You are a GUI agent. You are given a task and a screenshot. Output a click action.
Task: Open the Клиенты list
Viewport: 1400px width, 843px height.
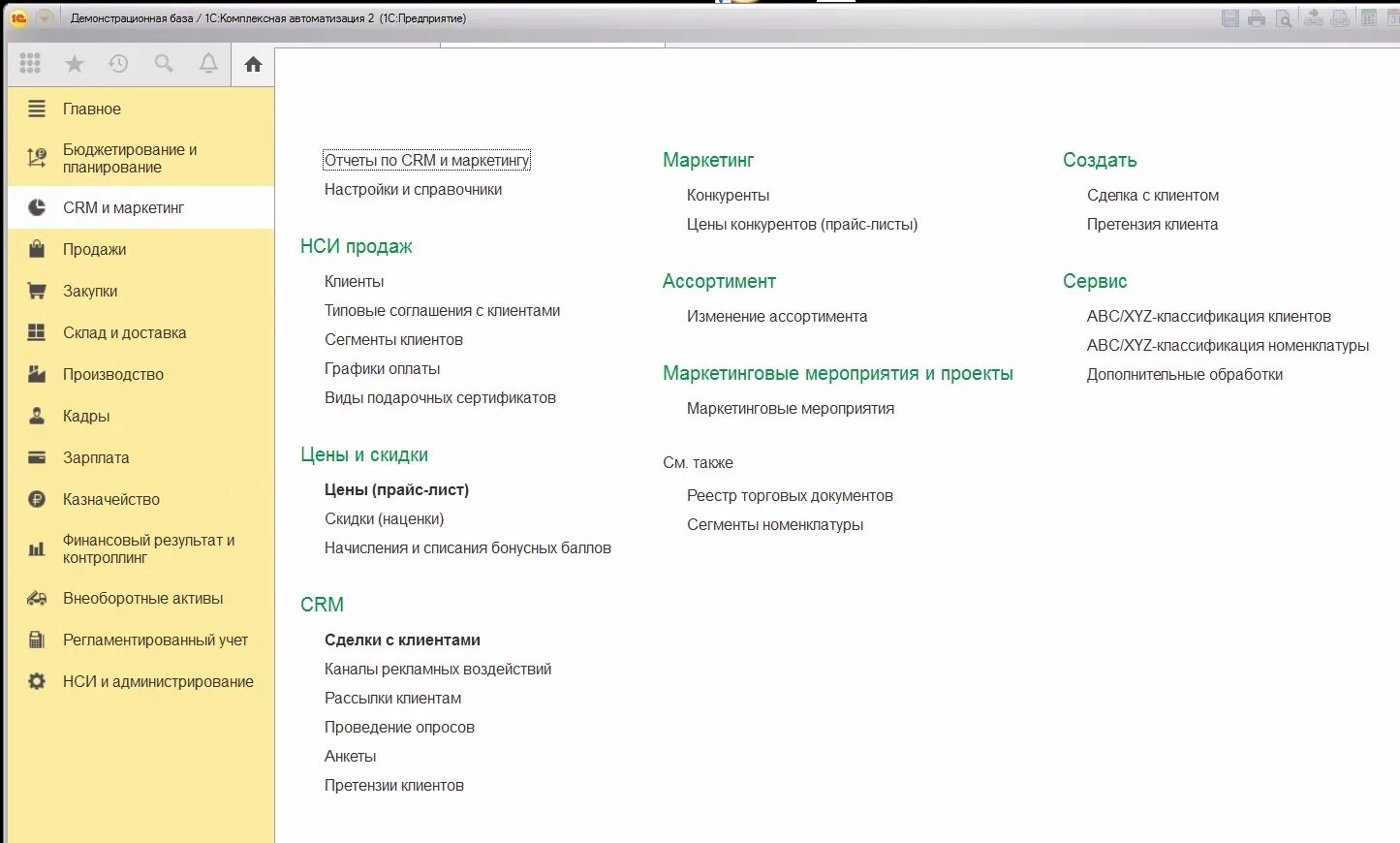pyautogui.click(x=354, y=281)
